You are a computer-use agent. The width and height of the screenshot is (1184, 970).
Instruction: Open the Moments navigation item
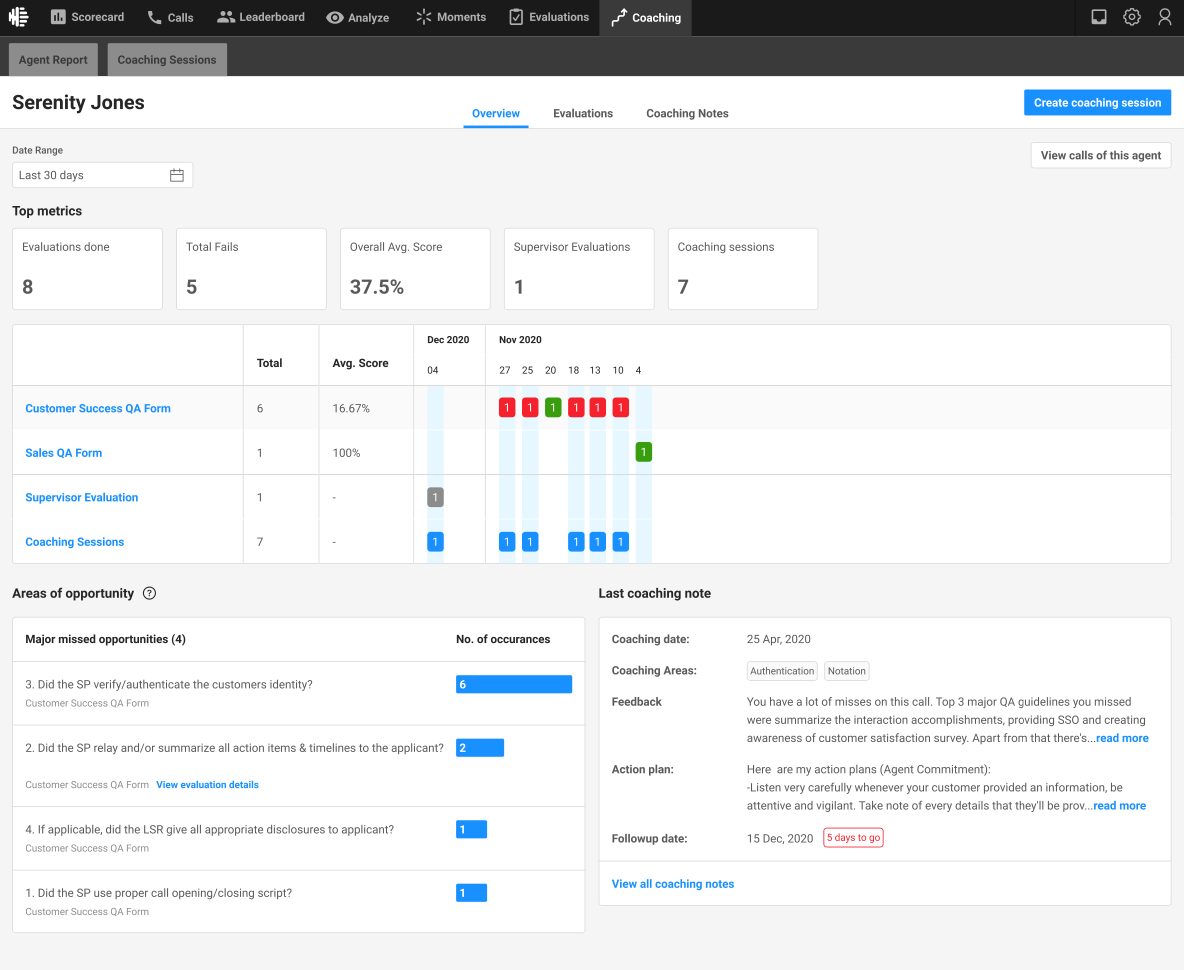(451, 17)
